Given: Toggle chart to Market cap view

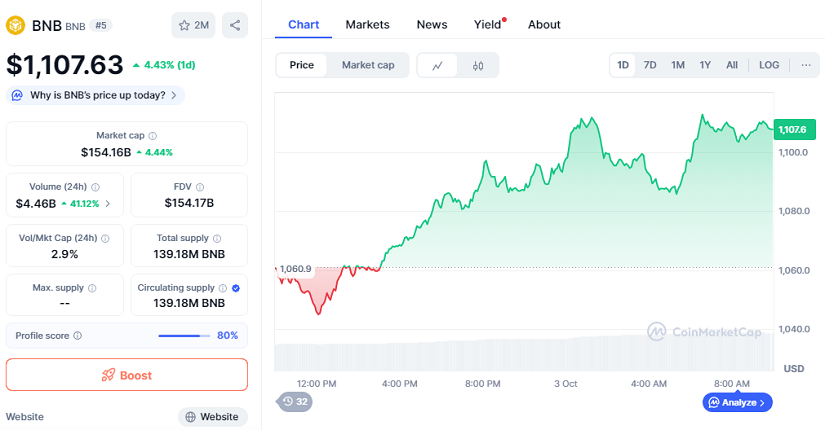Looking at the screenshot, I should (368, 65).
